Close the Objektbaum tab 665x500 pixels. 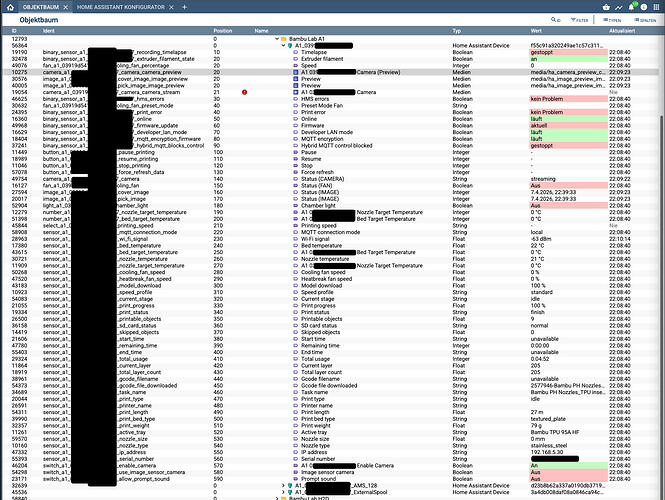[x=66, y=7]
